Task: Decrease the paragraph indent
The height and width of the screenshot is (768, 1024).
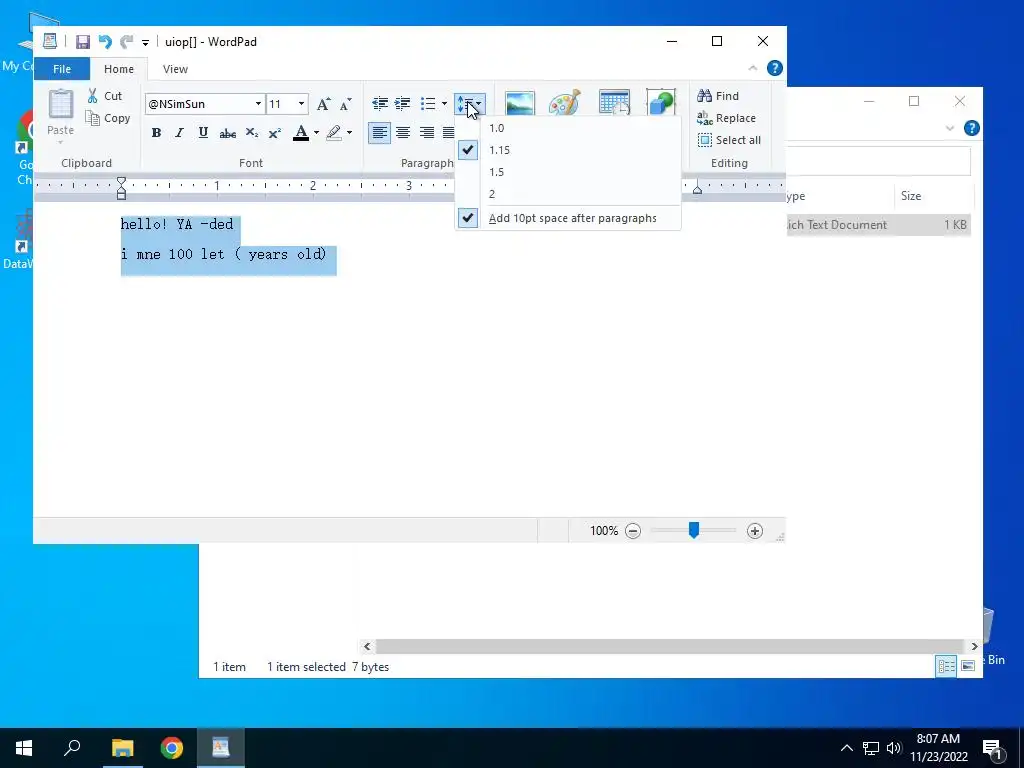Action: pos(380,103)
